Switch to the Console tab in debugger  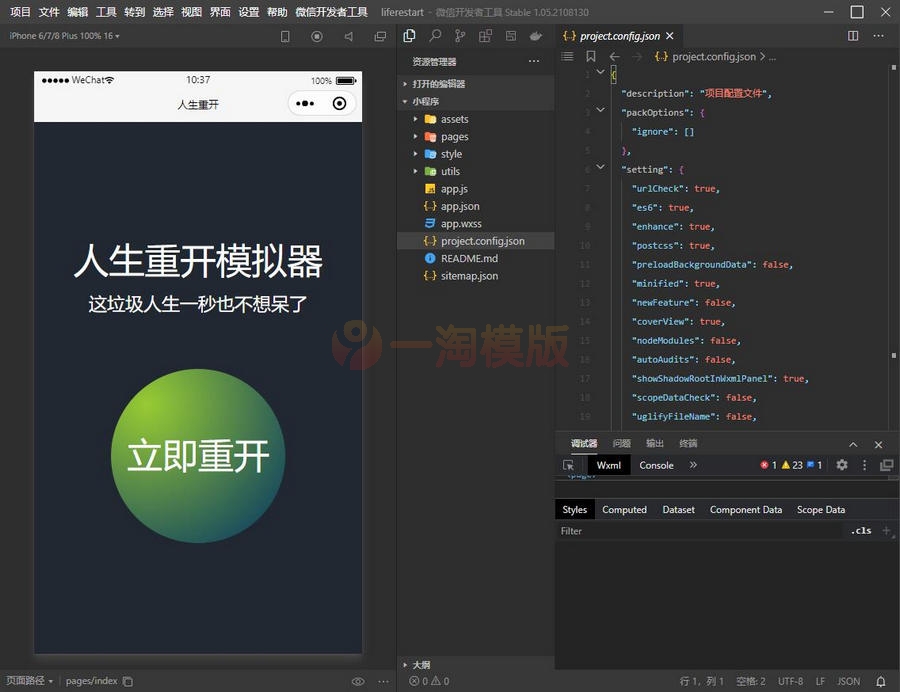tap(656, 464)
